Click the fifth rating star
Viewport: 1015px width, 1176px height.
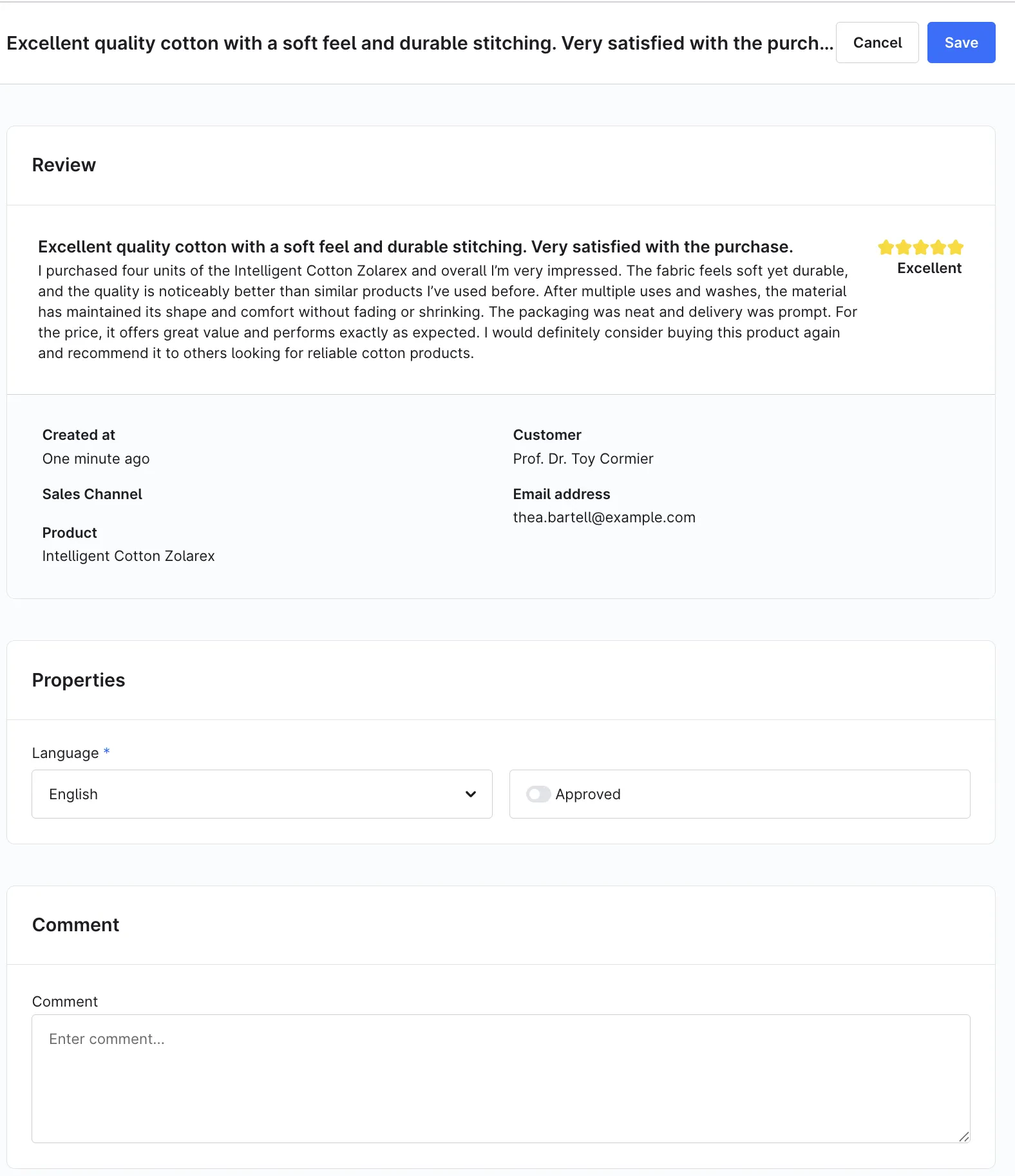956,247
